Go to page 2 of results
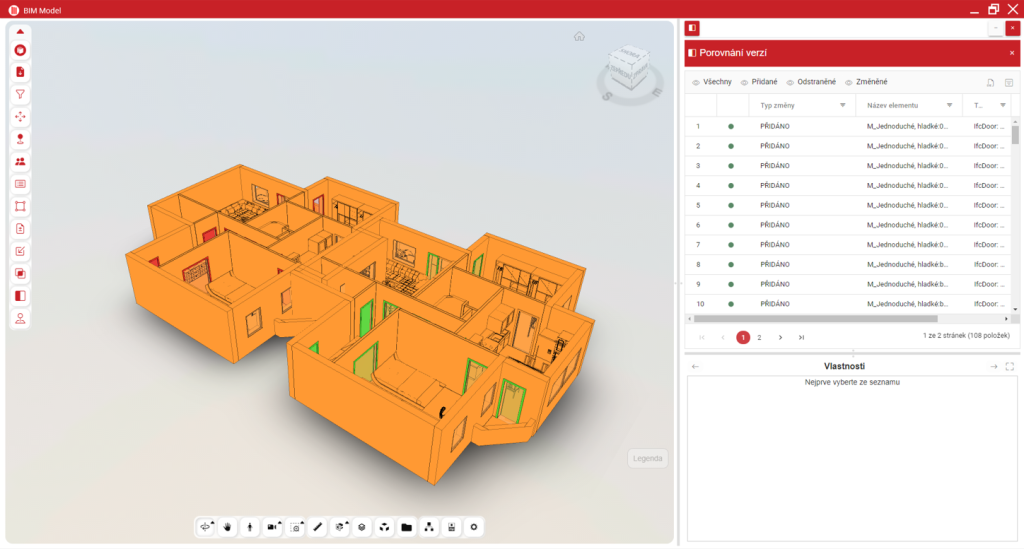 (759, 338)
